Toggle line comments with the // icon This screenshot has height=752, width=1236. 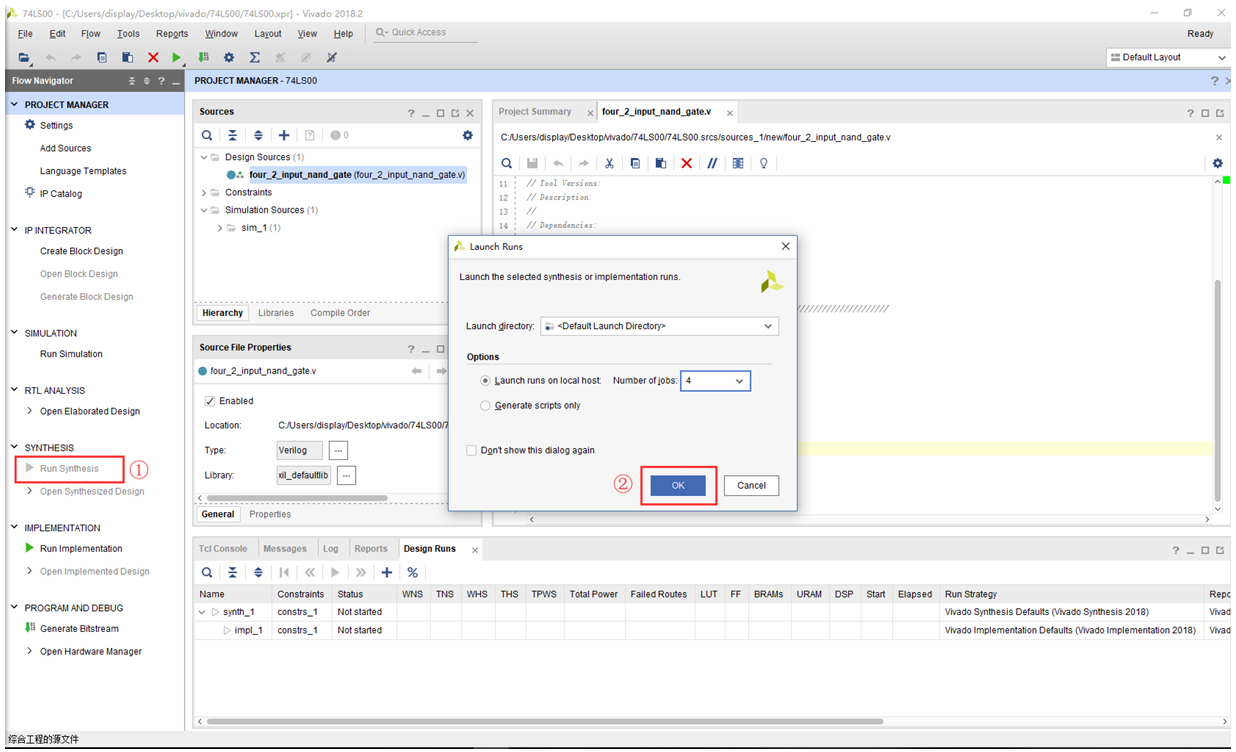(x=712, y=163)
